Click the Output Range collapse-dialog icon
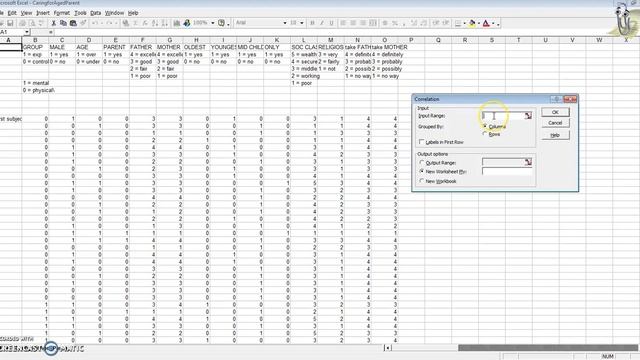Screen dimensions: 640x360 [x=528, y=162]
